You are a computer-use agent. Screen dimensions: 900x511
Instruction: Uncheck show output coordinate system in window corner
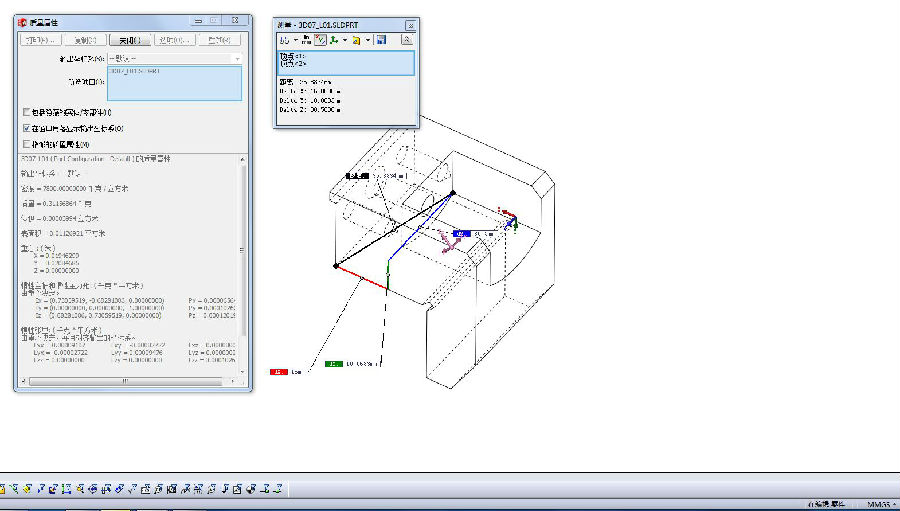(x=26, y=128)
